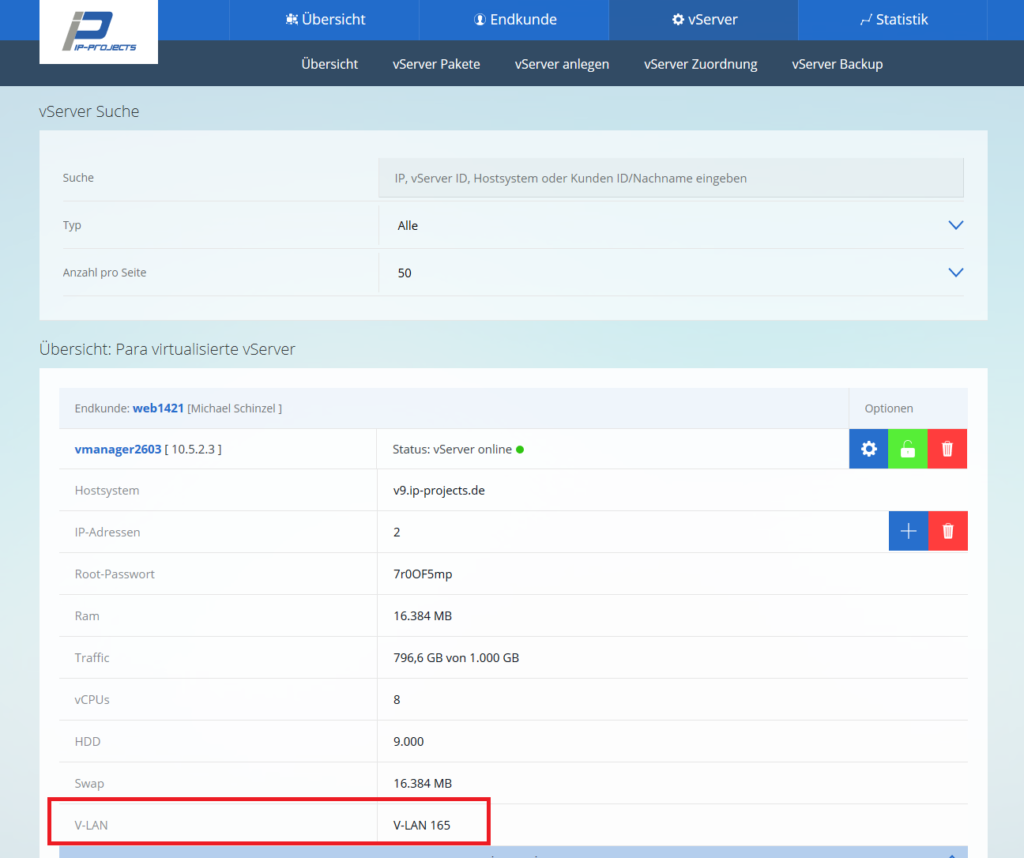
Task: Click the Suche search input field
Action: [x=670, y=177]
